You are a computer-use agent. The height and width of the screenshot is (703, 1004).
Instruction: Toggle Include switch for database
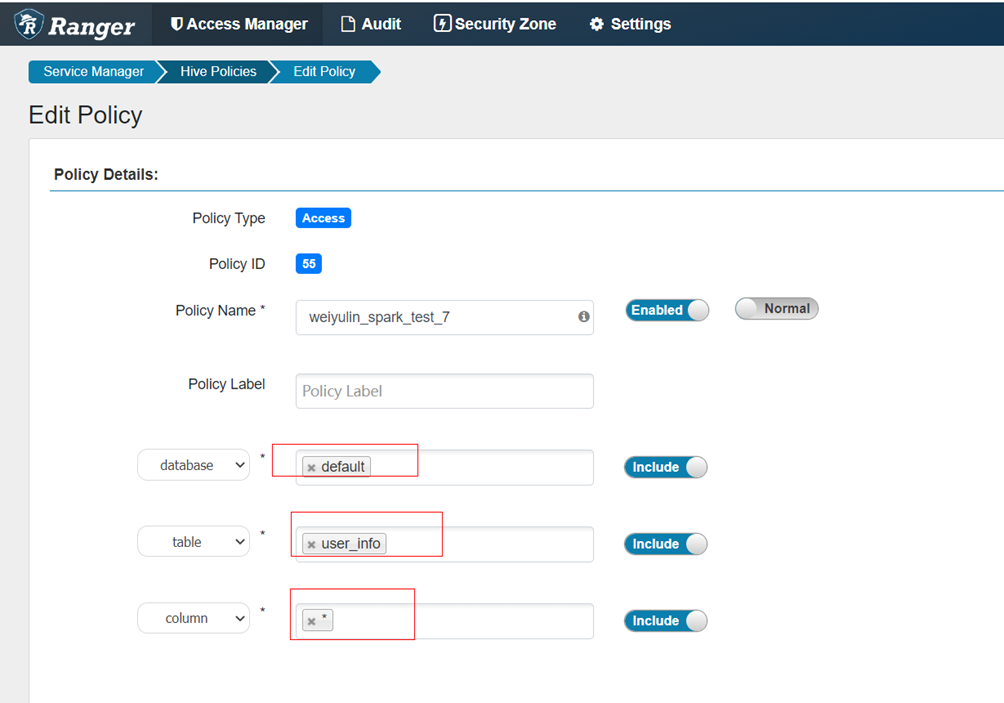coord(665,467)
